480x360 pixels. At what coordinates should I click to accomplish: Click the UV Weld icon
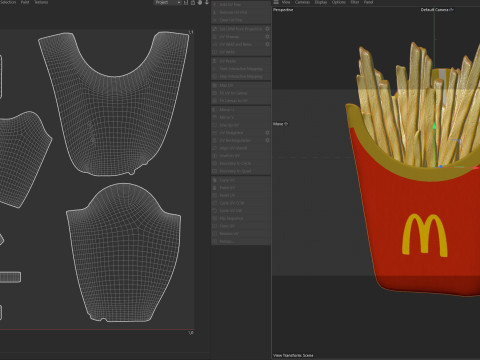(215, 52)
